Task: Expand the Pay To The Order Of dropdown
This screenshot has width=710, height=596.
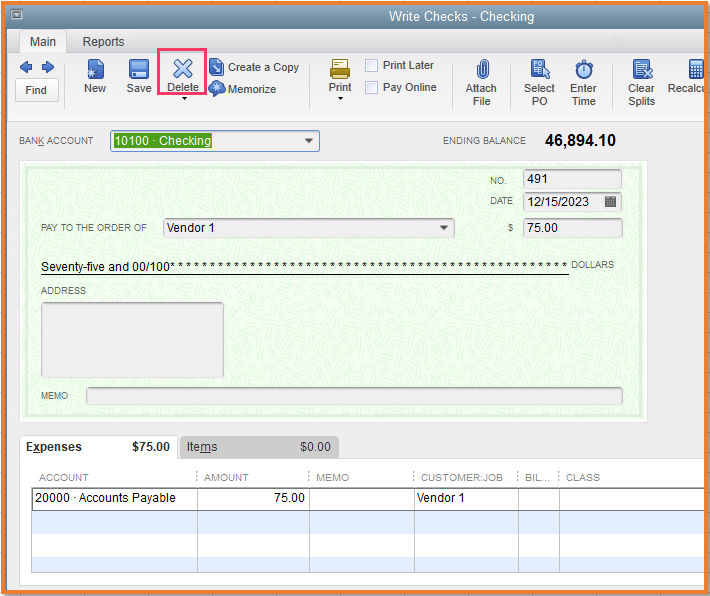Action: pyautogui.click(x=444, y=228)
